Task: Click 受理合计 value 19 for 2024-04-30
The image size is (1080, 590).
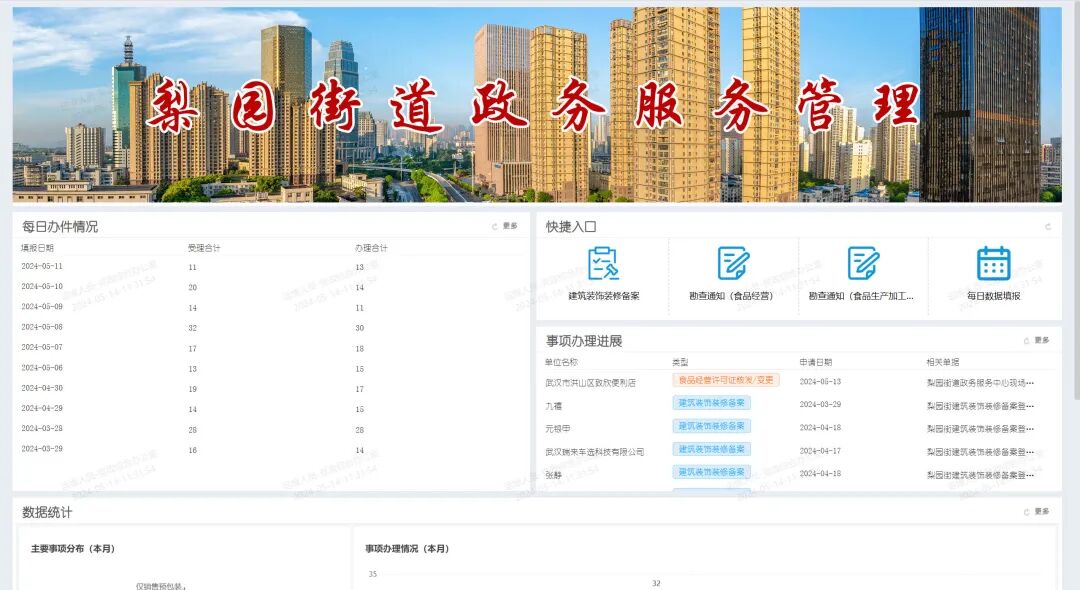Action: click(x=193, y=390)
